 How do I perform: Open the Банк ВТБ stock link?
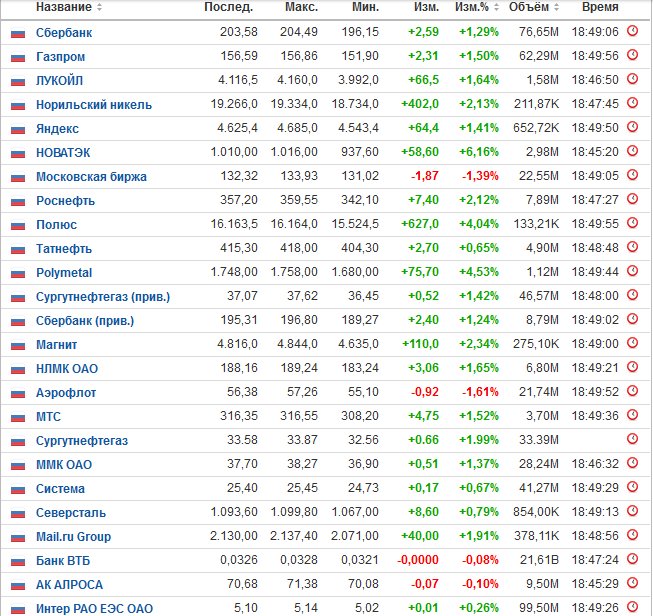tap(63, 561)
